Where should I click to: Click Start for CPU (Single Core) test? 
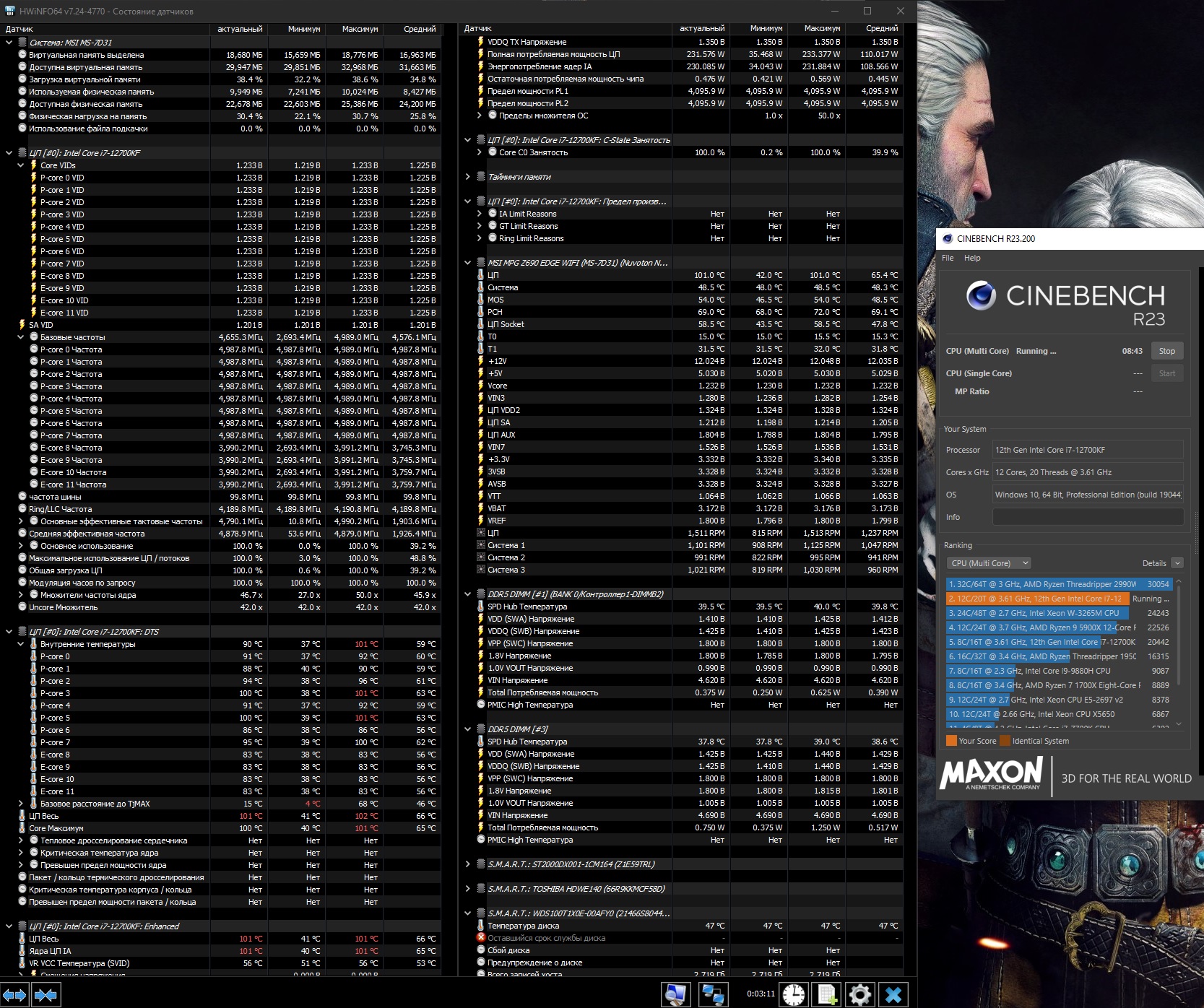[1167, 373]
